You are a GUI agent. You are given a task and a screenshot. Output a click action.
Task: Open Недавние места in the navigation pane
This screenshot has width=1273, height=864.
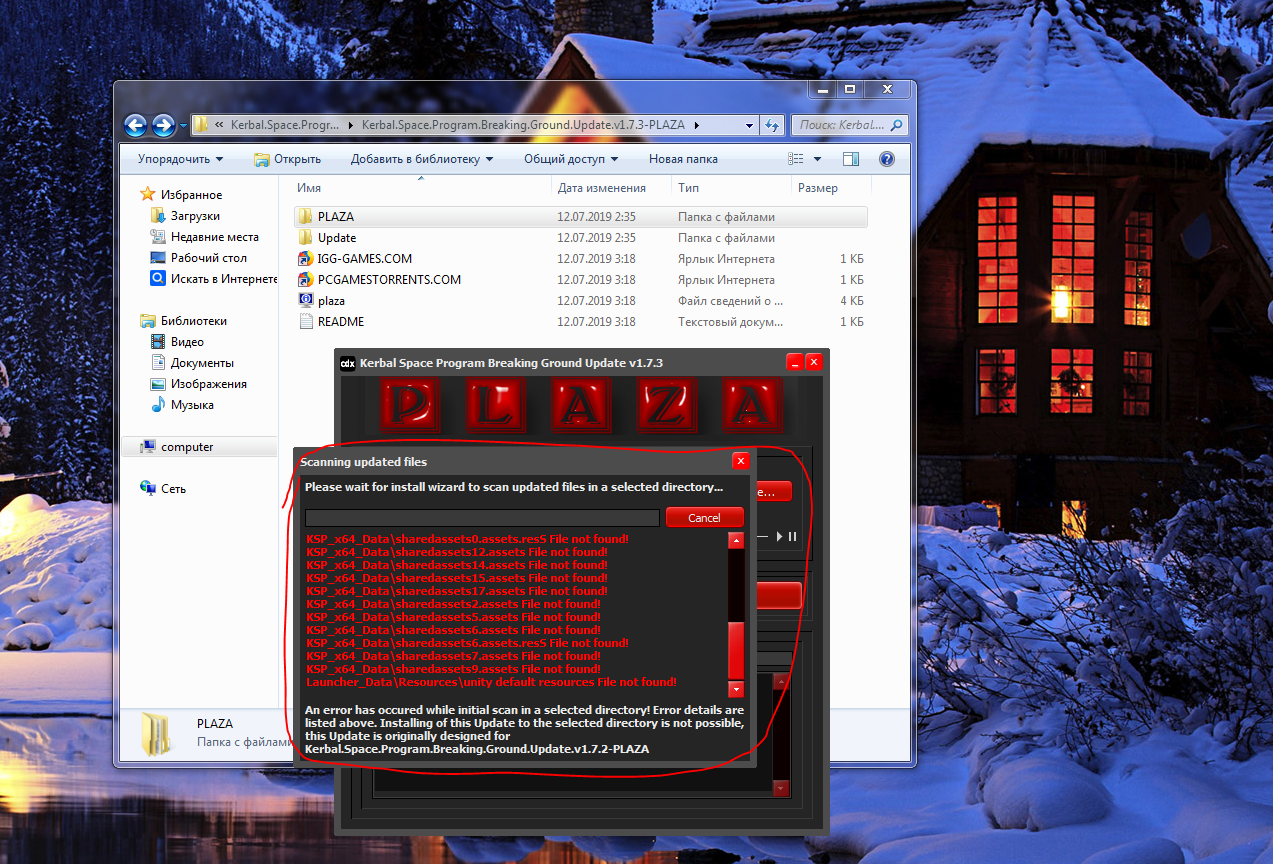[x=214, y=237]
